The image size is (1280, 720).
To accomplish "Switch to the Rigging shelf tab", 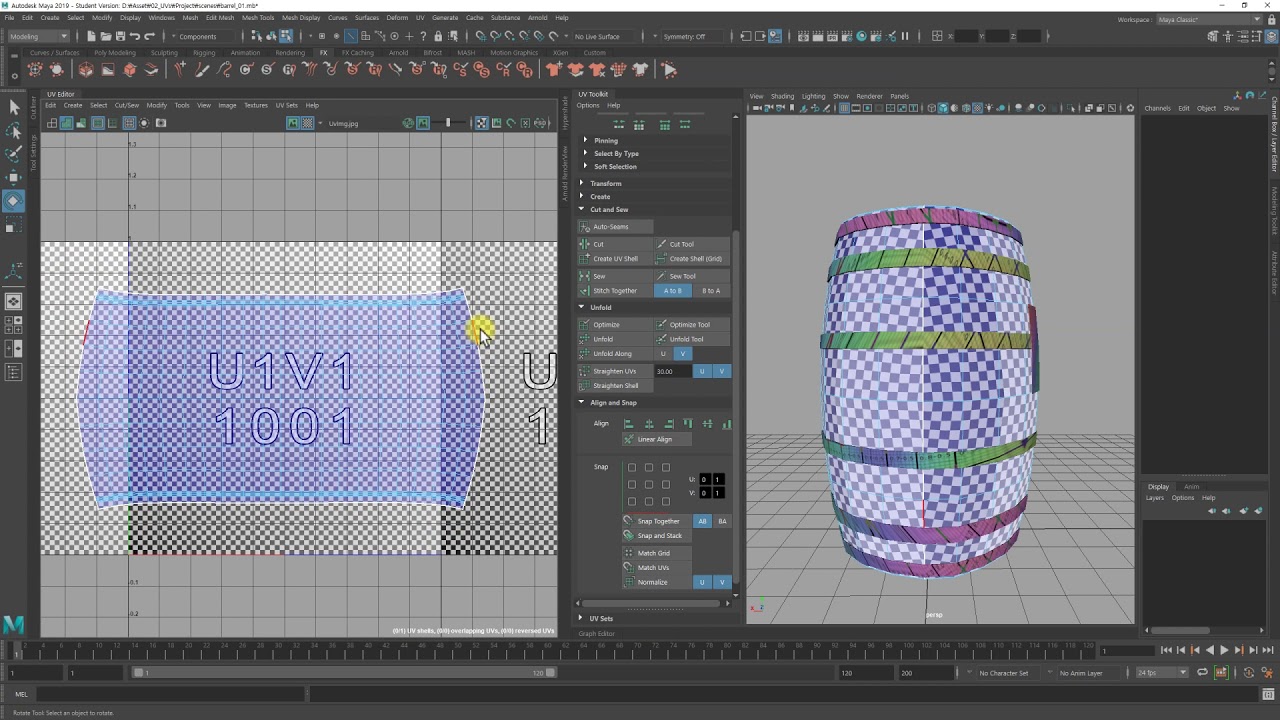I will [x=204, y=53].
